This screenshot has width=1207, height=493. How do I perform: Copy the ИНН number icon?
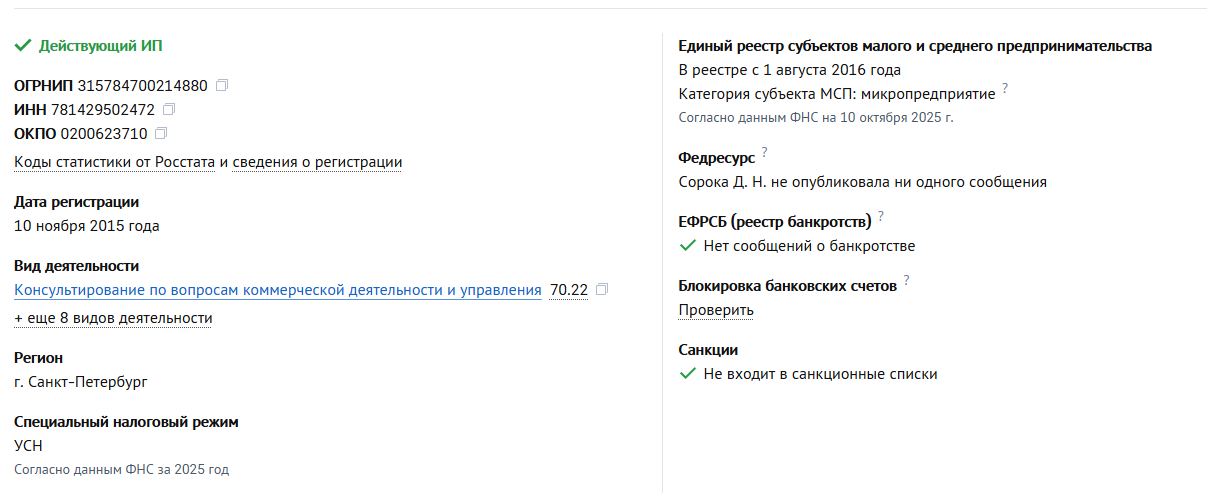169,110
